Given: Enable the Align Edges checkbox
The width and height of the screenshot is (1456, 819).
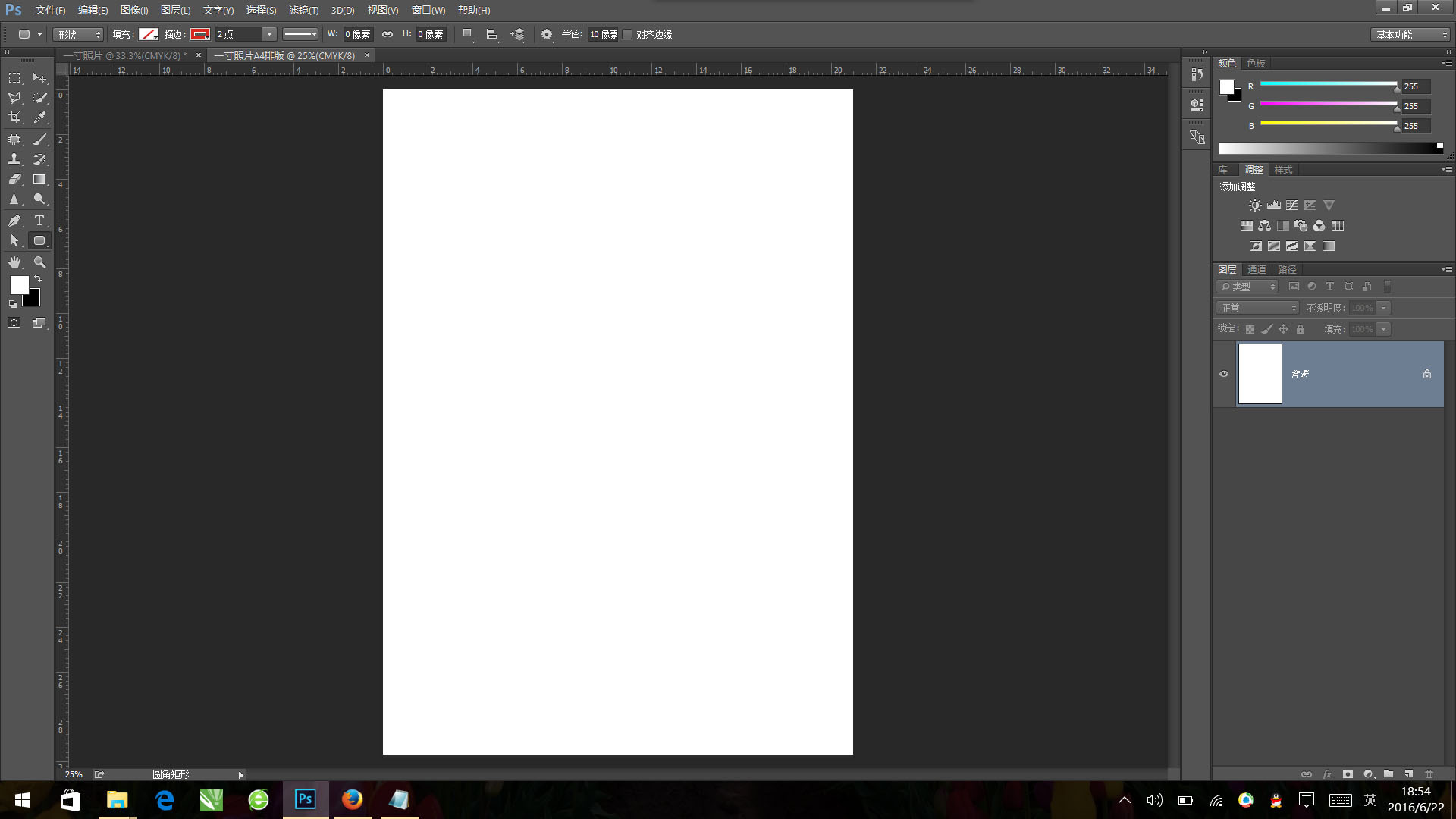Looking at the screenshot, I should pyautogui.click(x=627, y=34).
